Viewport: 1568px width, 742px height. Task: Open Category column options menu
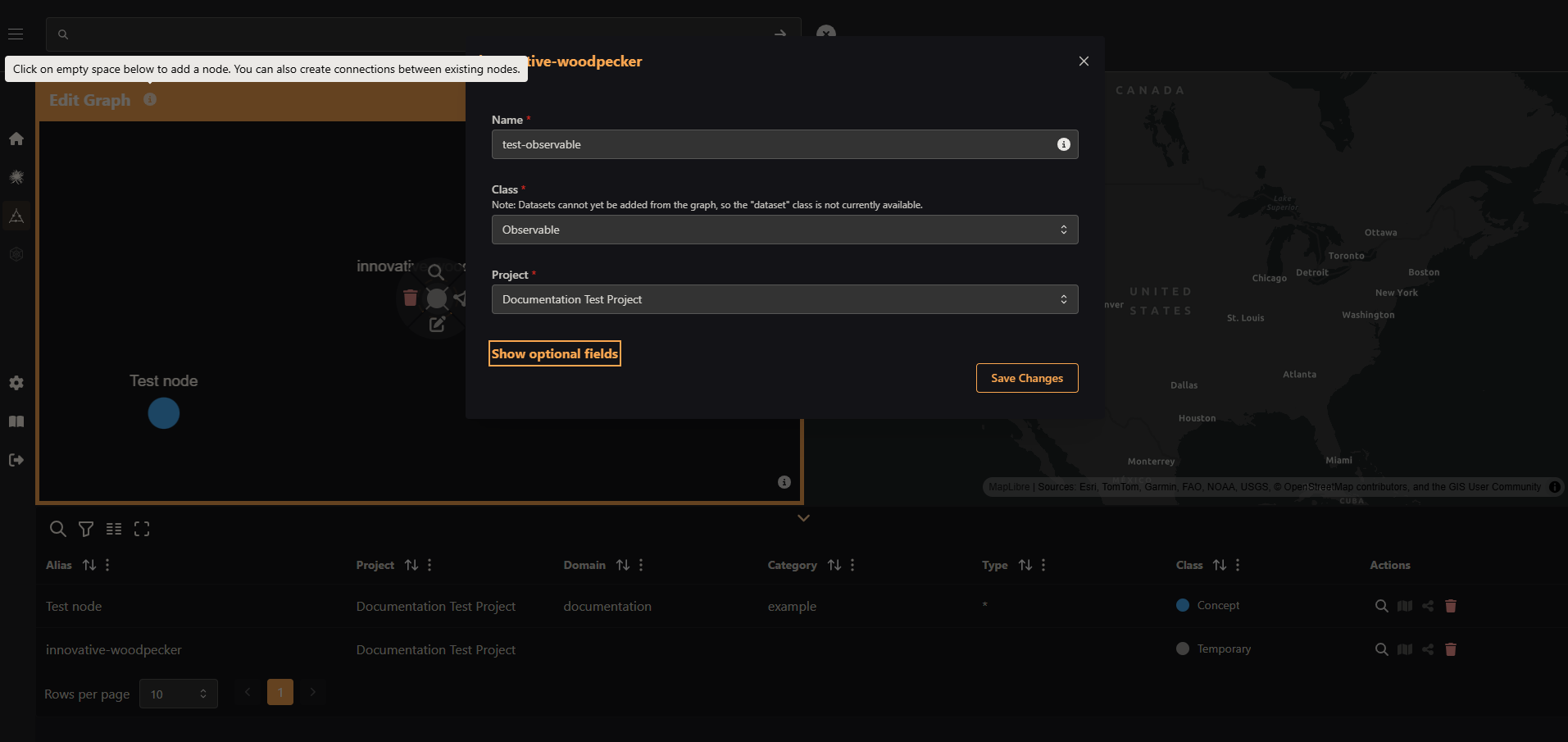coord(852,565)
